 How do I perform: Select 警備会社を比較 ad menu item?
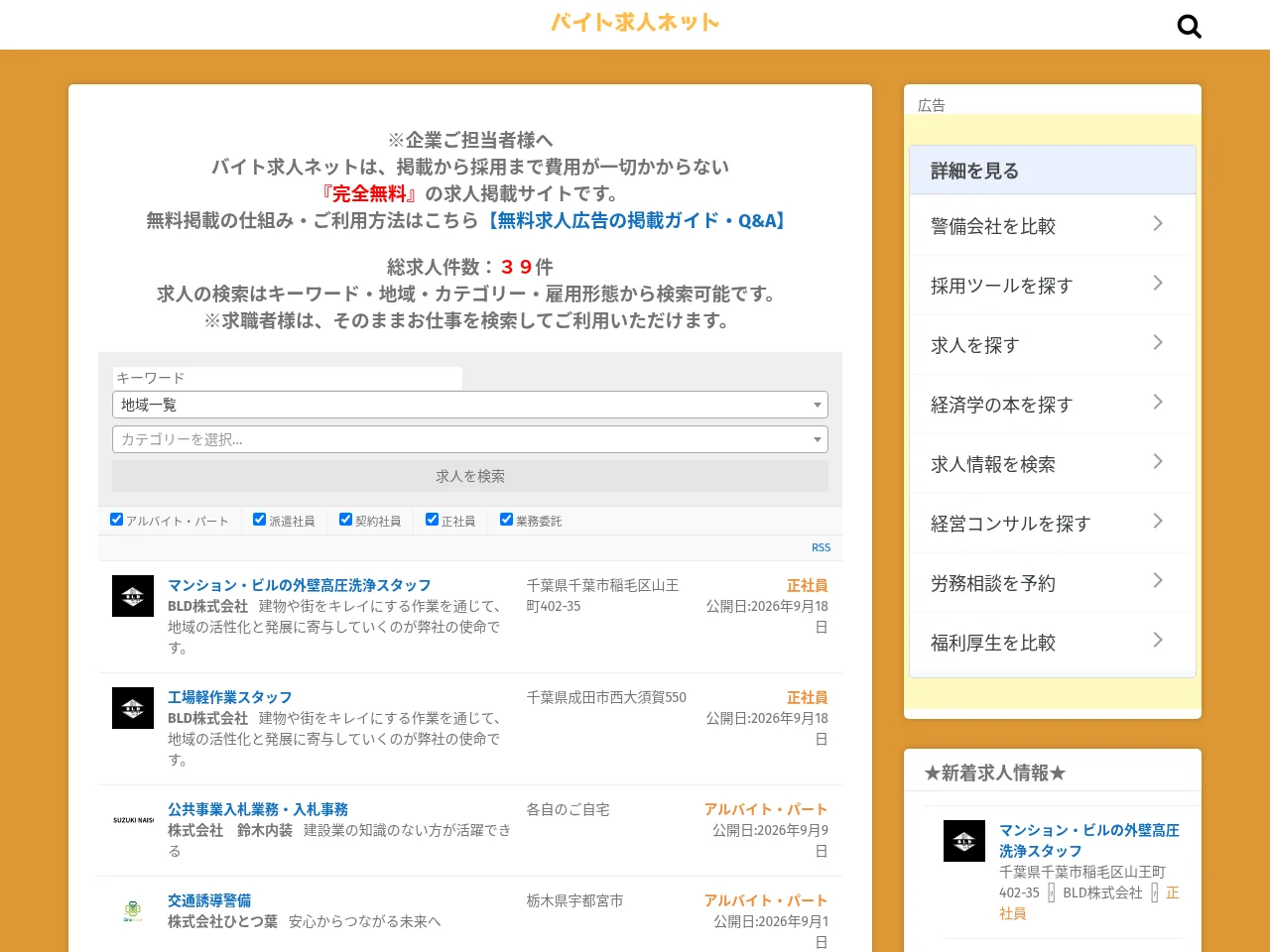[1053, 225]
